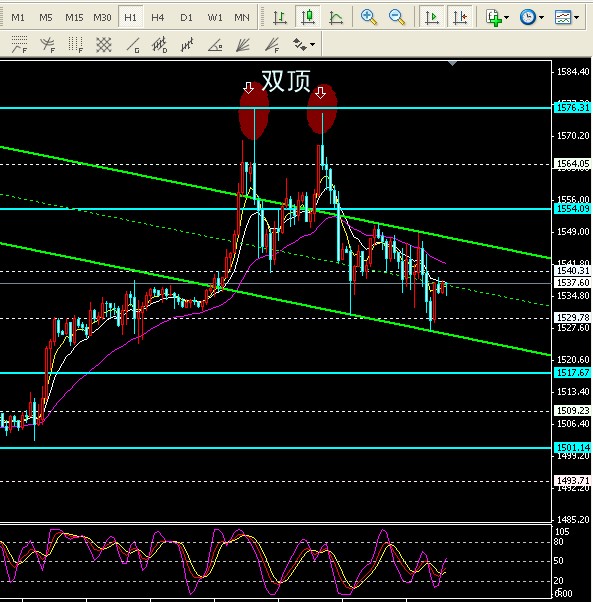Switch to the D1 daily timeframe

(187, 17)
